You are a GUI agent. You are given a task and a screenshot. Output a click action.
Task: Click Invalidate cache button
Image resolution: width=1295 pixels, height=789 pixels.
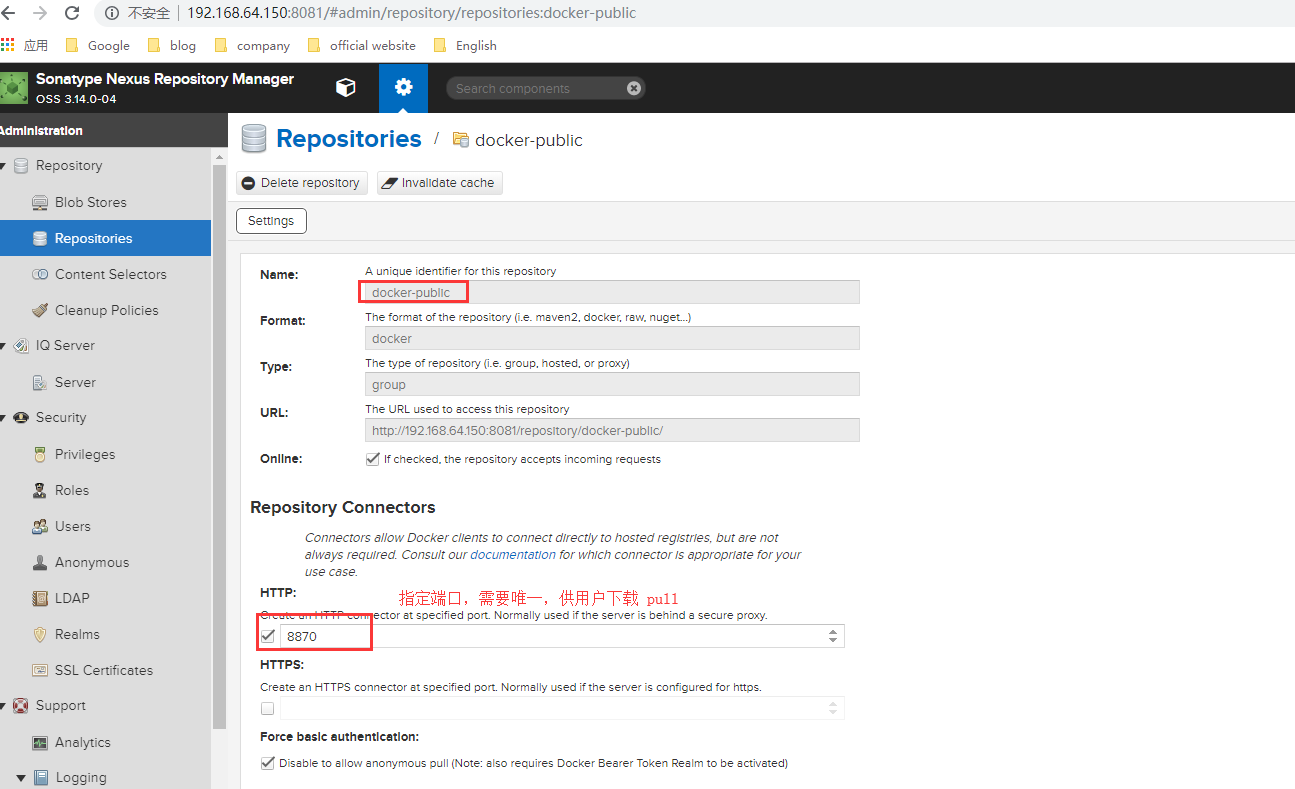click(440, 183)
